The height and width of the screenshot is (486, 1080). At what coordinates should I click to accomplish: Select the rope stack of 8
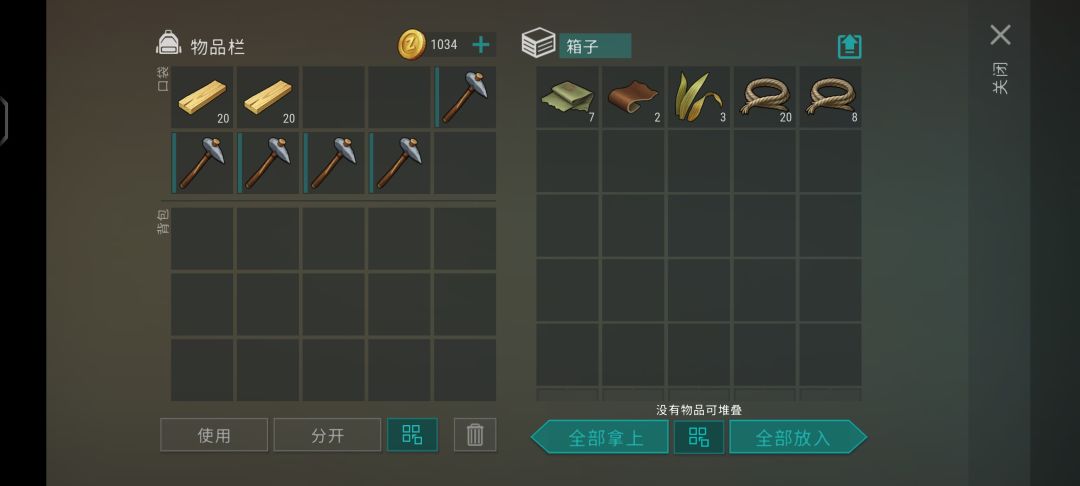[830, 97]
